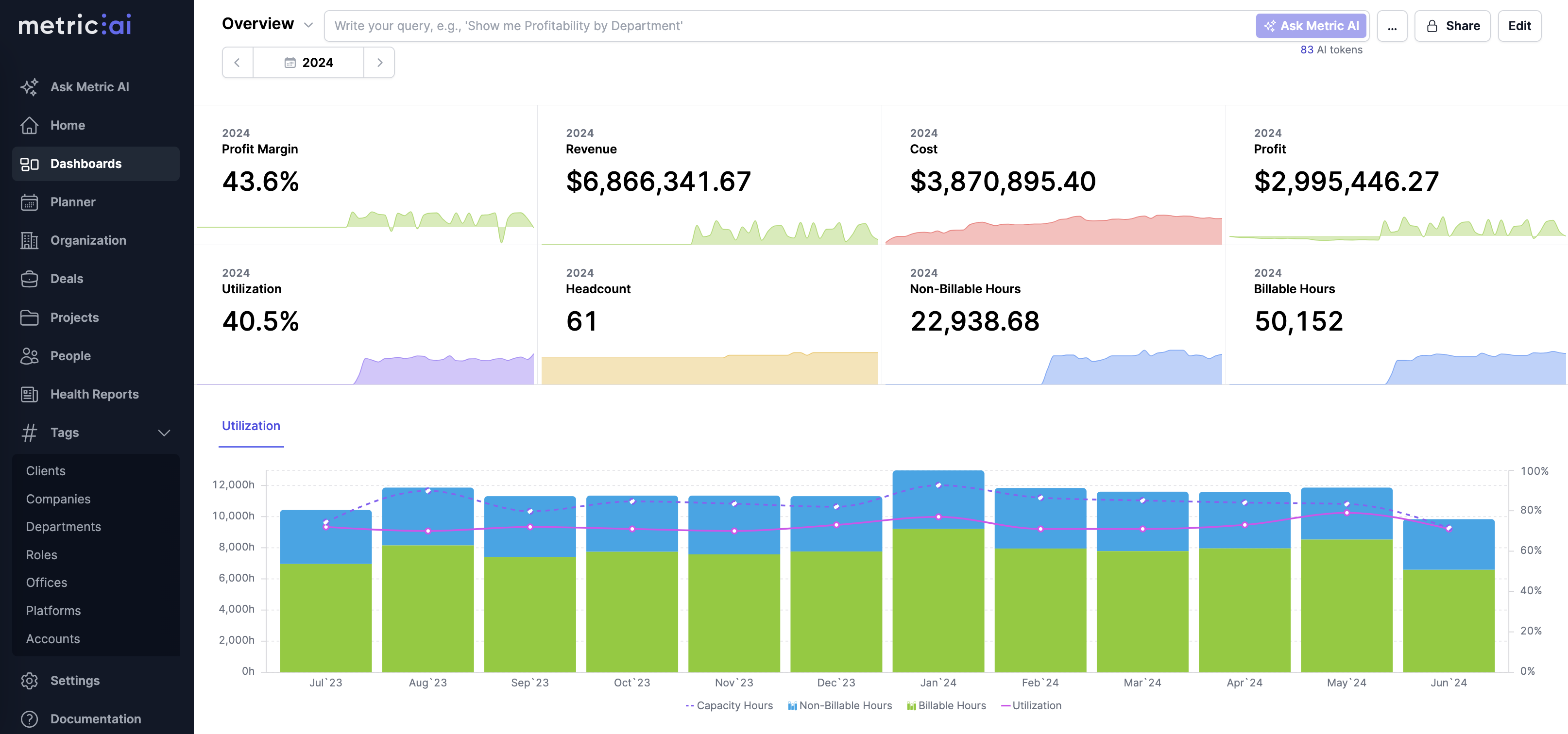
Task: Click the Edit button
Action: (1518, 26)
